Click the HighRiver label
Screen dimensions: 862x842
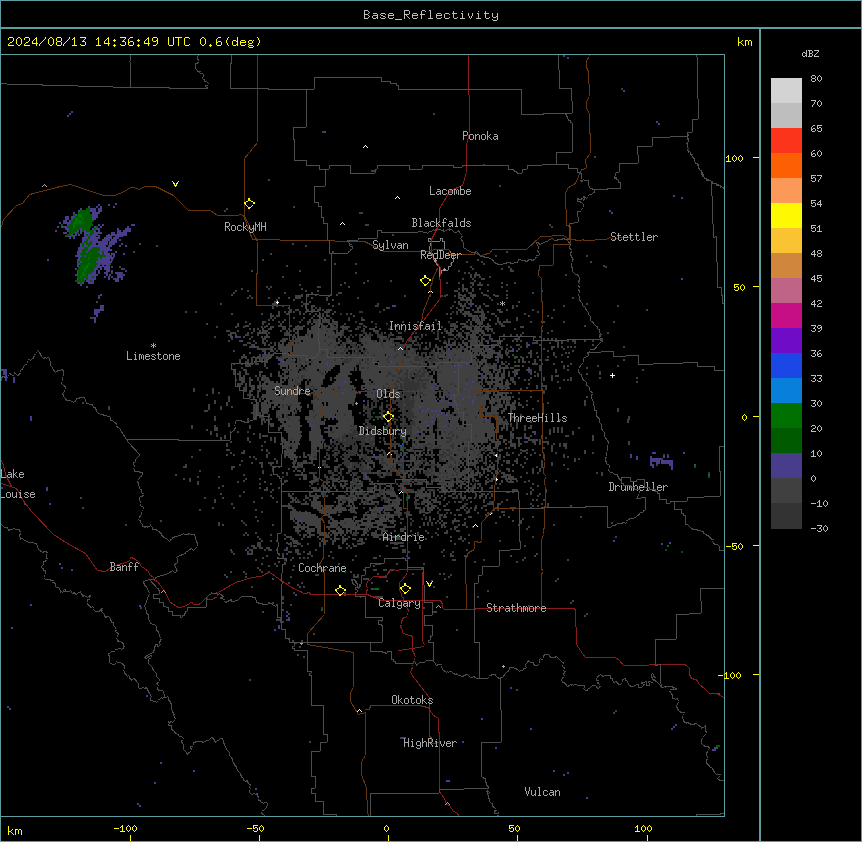[430, 743]
